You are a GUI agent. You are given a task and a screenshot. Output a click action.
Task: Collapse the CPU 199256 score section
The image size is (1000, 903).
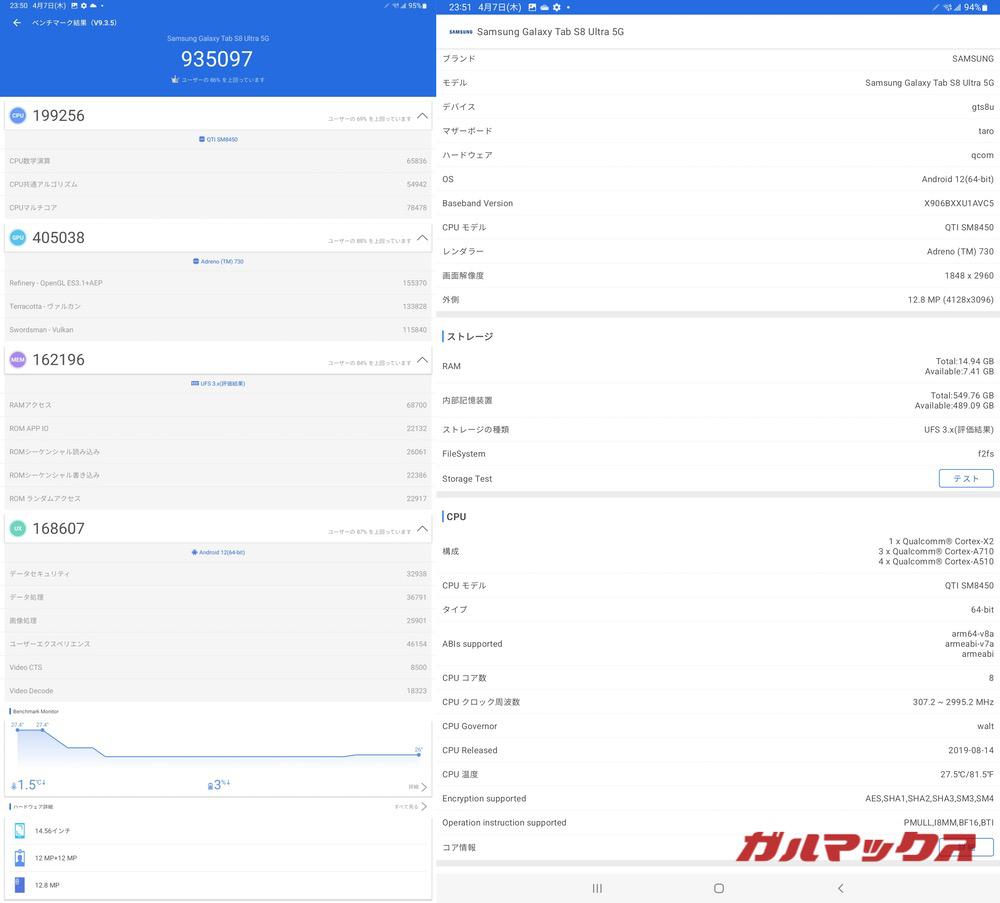pyautogui.click(x=424, y=115)
